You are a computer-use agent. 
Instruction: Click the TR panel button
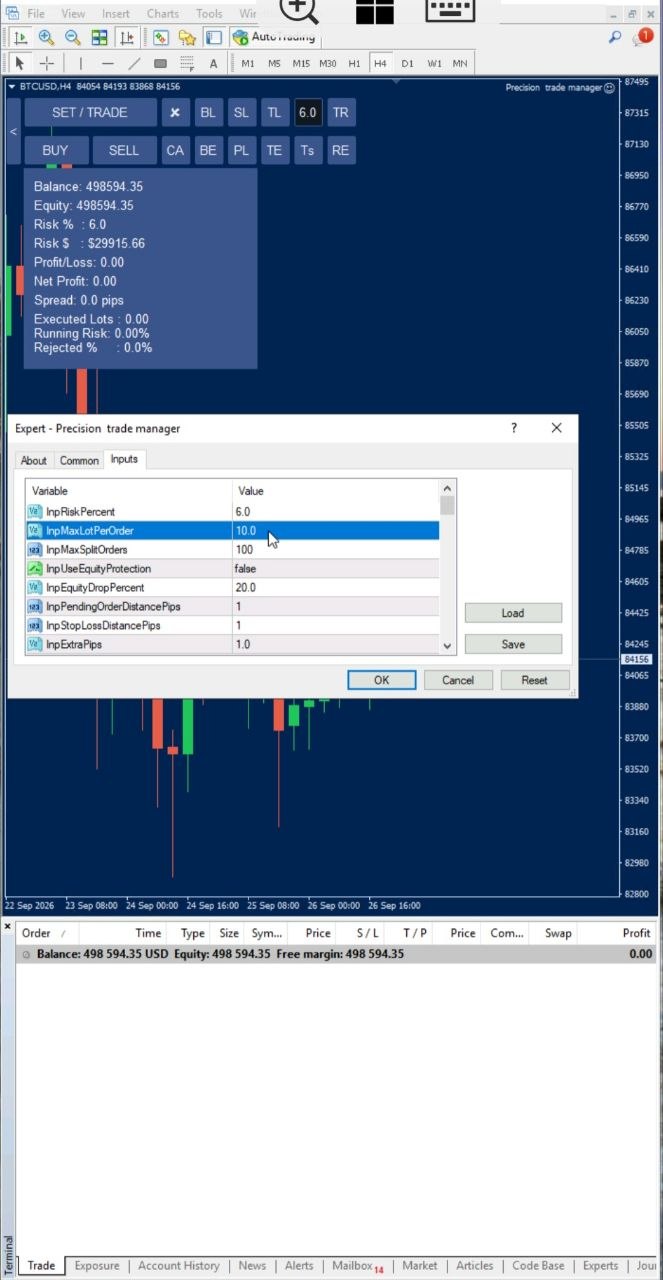[x=341, y=113]
